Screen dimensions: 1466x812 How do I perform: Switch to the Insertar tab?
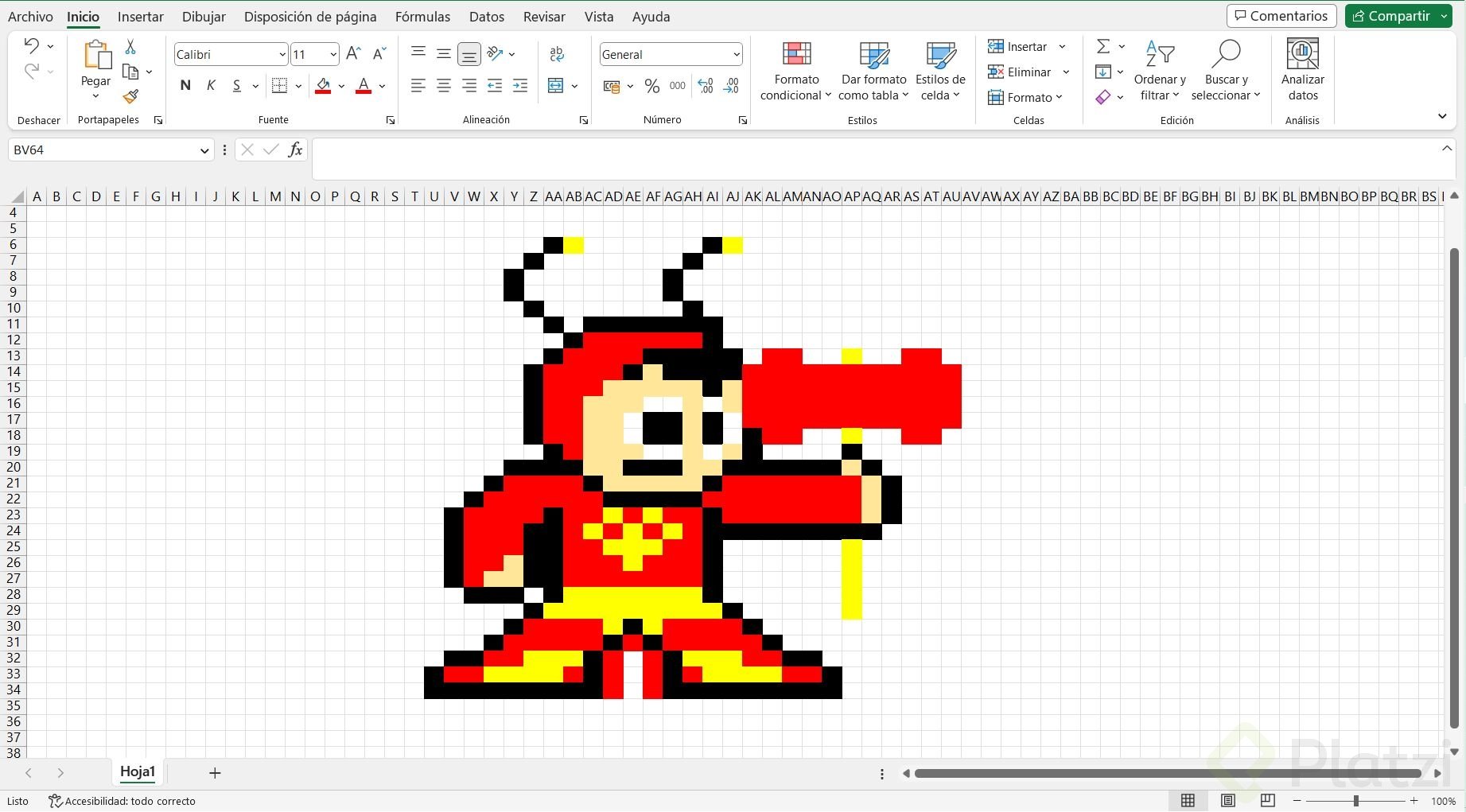pyautogui.click(x=140, y=16)
